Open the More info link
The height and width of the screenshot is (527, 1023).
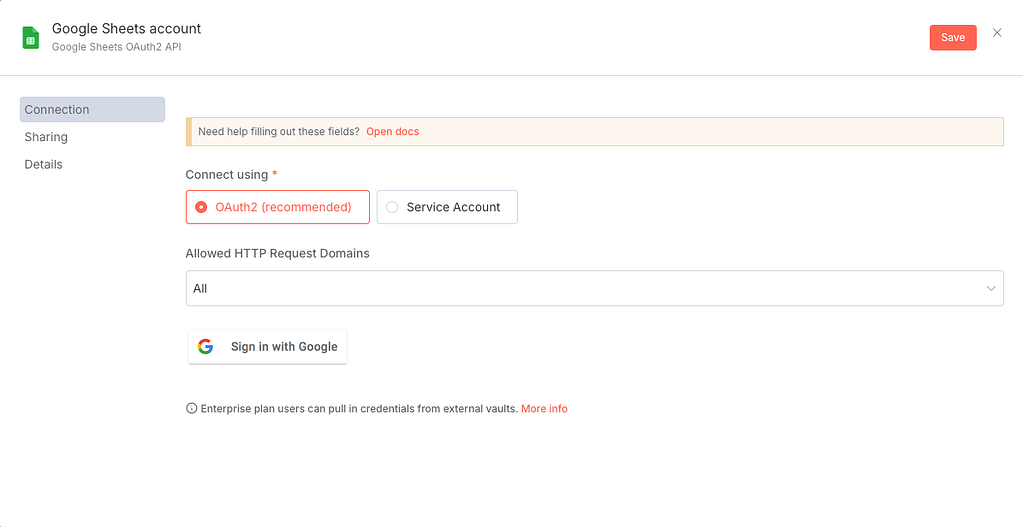544,409
